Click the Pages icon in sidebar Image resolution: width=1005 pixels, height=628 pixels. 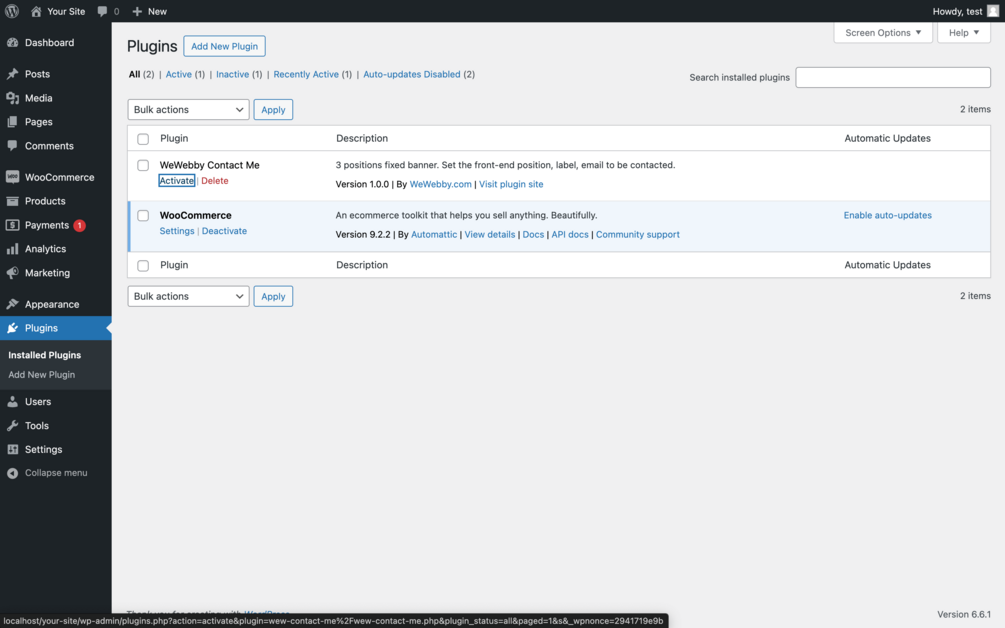pos(12,122)
